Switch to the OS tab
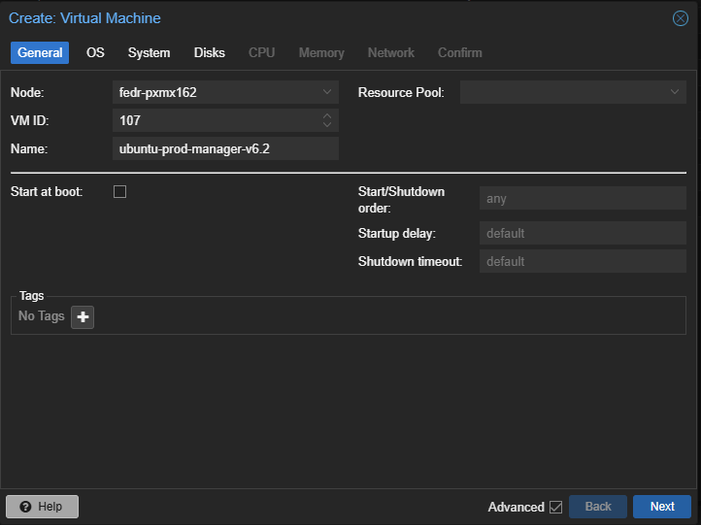 [95, 53]
